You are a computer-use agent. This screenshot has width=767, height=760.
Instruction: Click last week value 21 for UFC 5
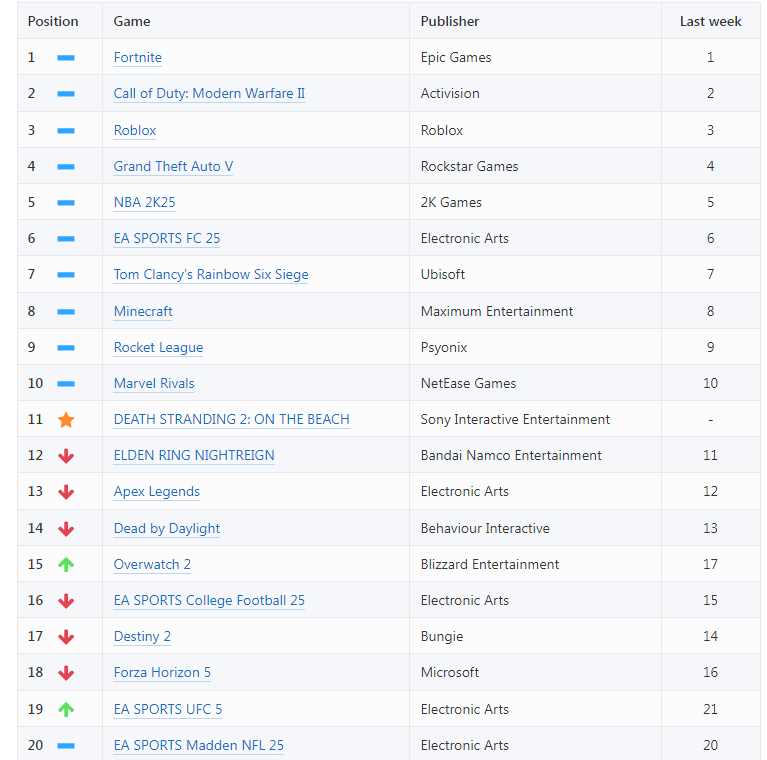[710, 710]
